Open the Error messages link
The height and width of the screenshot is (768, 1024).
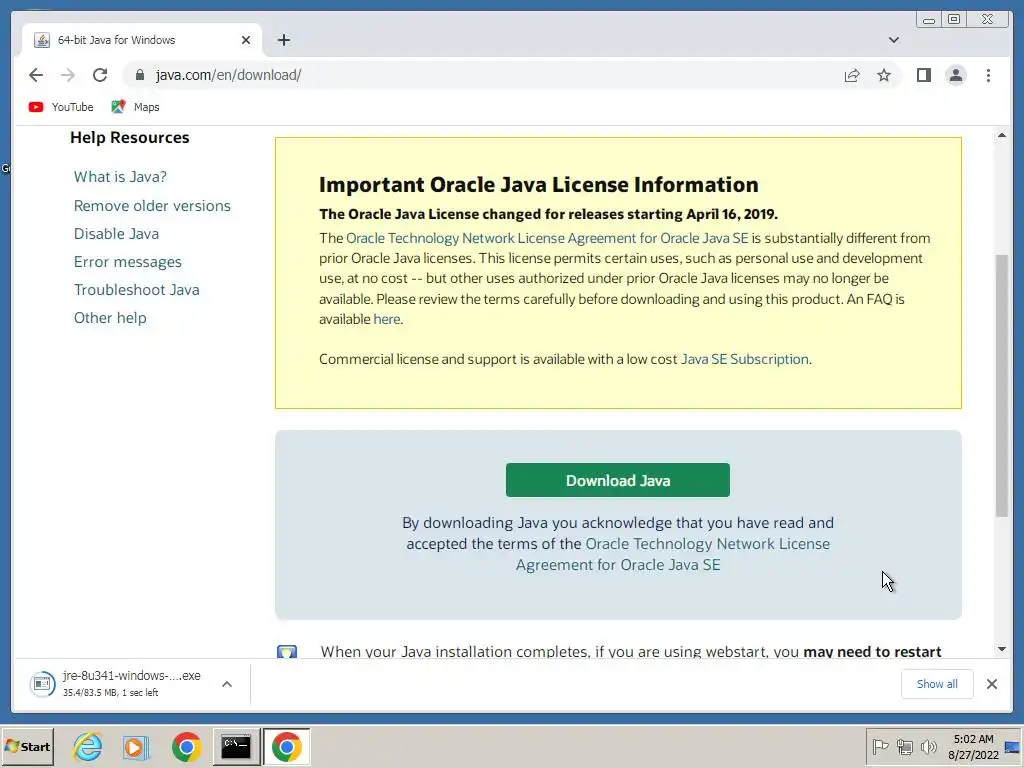[127, 262]
